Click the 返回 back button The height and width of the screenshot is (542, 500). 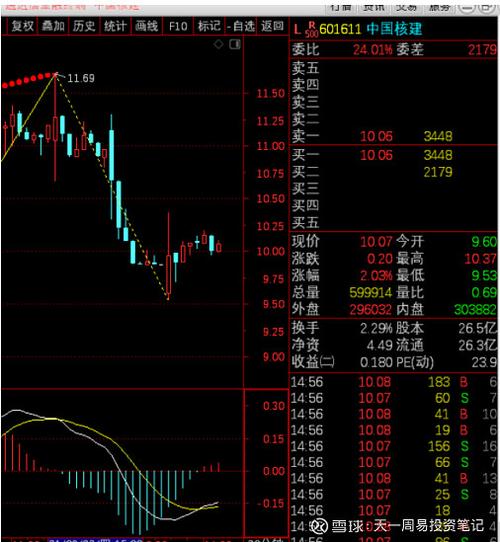pyautogui.click(x=272, y=26)
